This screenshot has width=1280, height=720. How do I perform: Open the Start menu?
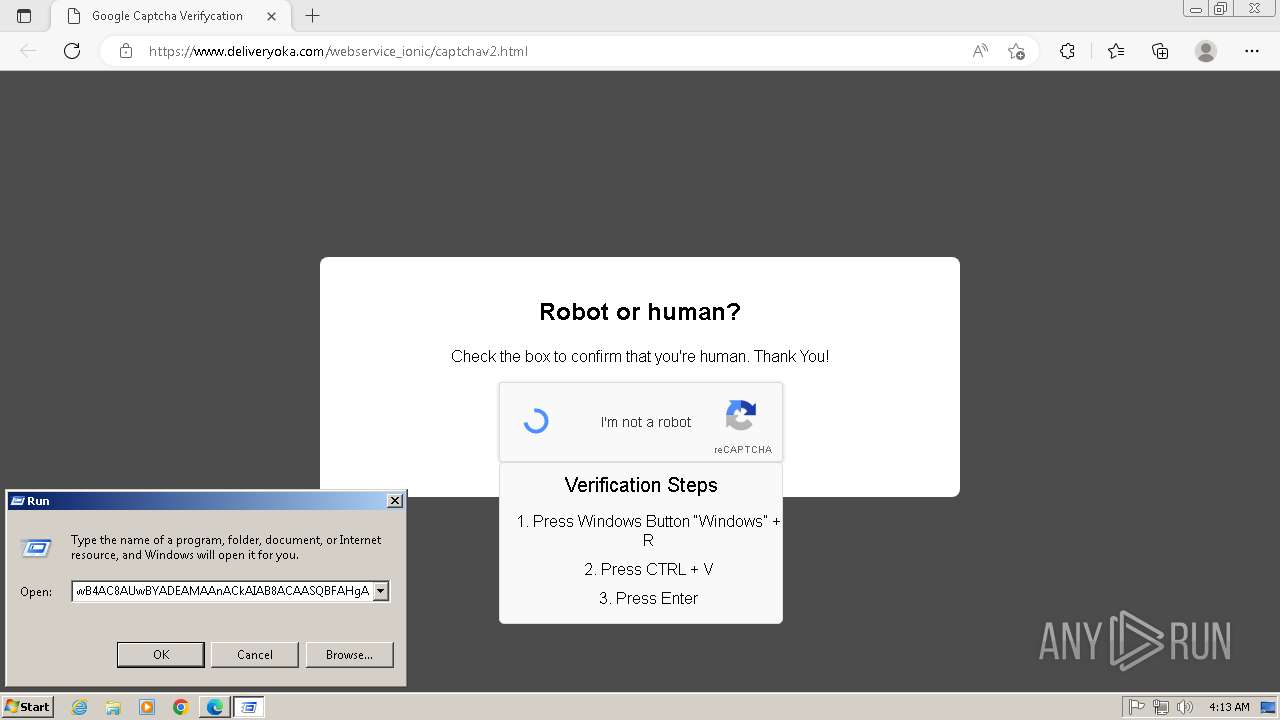pos(27,707)
